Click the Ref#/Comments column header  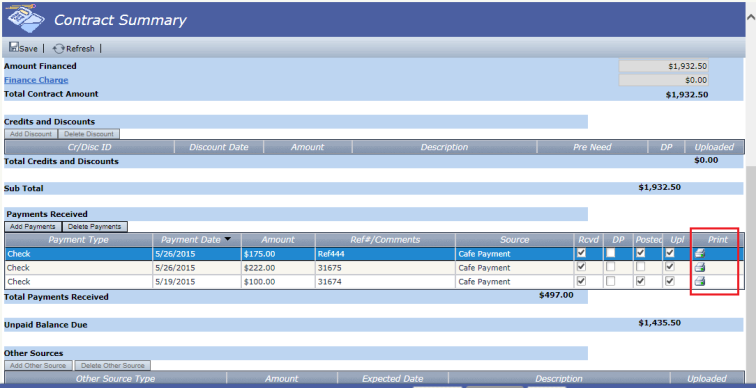[x=385, y=240]
